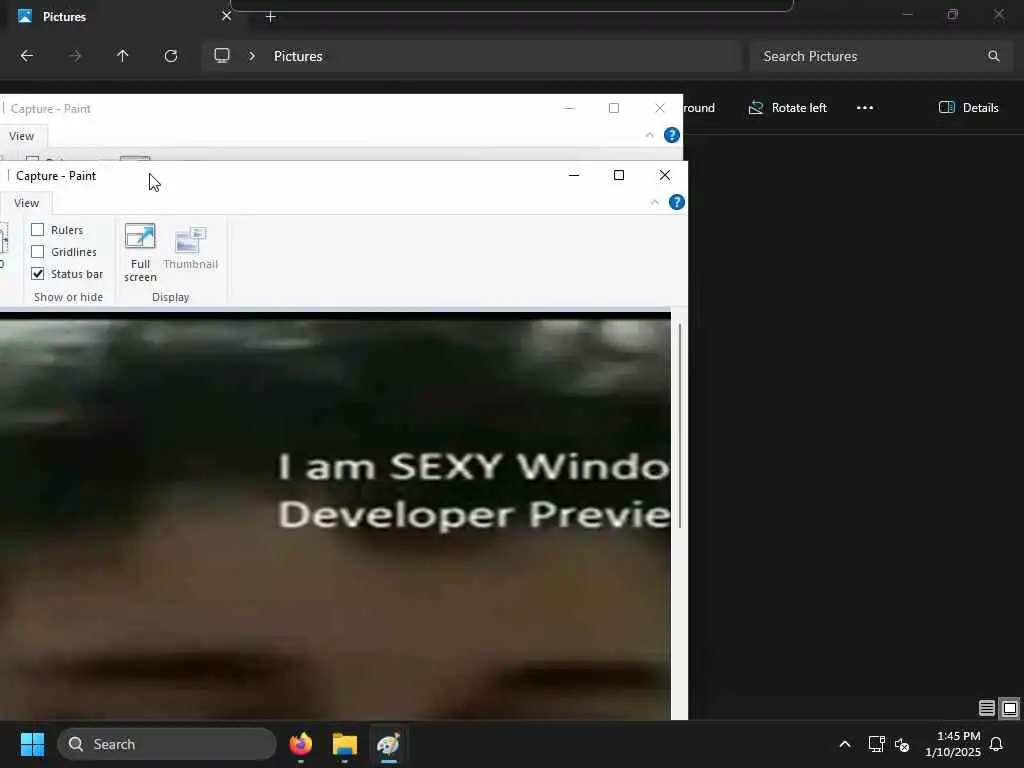Click the front Capture - Paint title text
This screenshot has width=1024, height=768.
56,176
